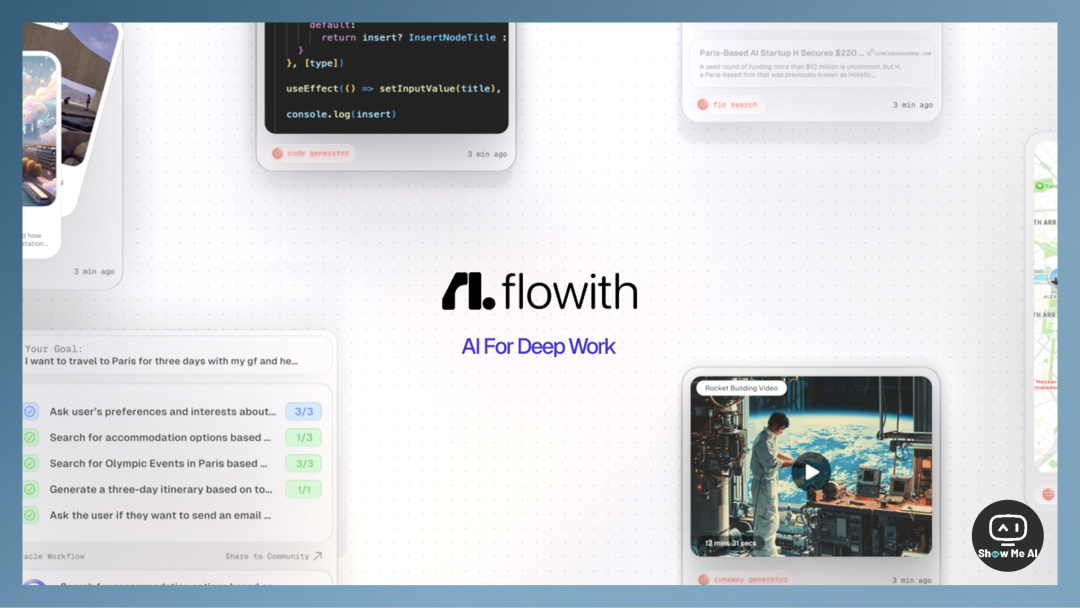
Task: Toggle check for 'Search for accommodation options'
Action: (x=30, y=437)
